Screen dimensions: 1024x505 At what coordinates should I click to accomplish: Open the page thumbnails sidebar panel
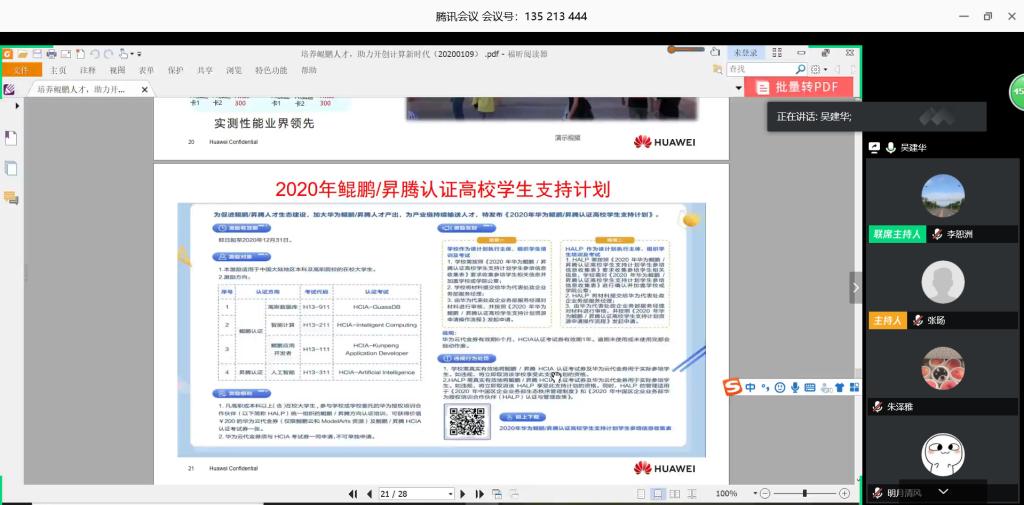11,168
